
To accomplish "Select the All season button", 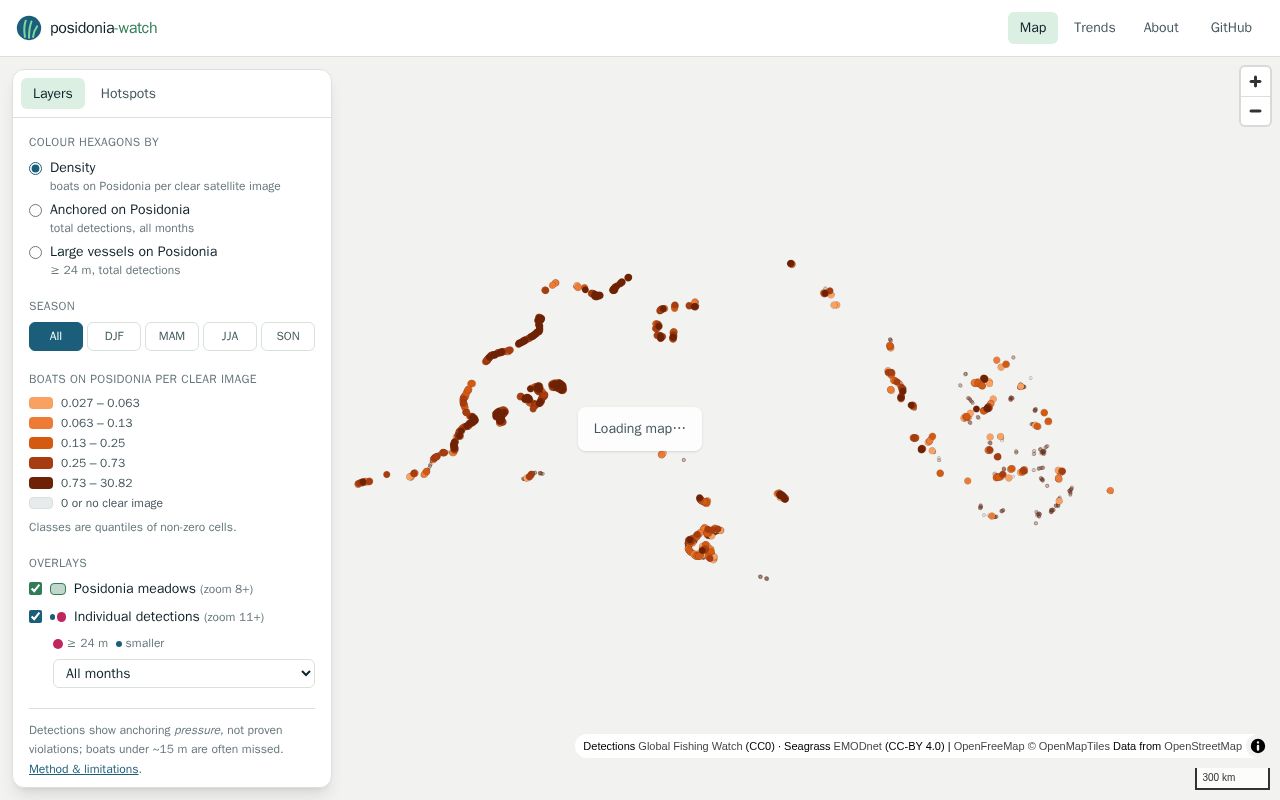I will coord(56,337).
